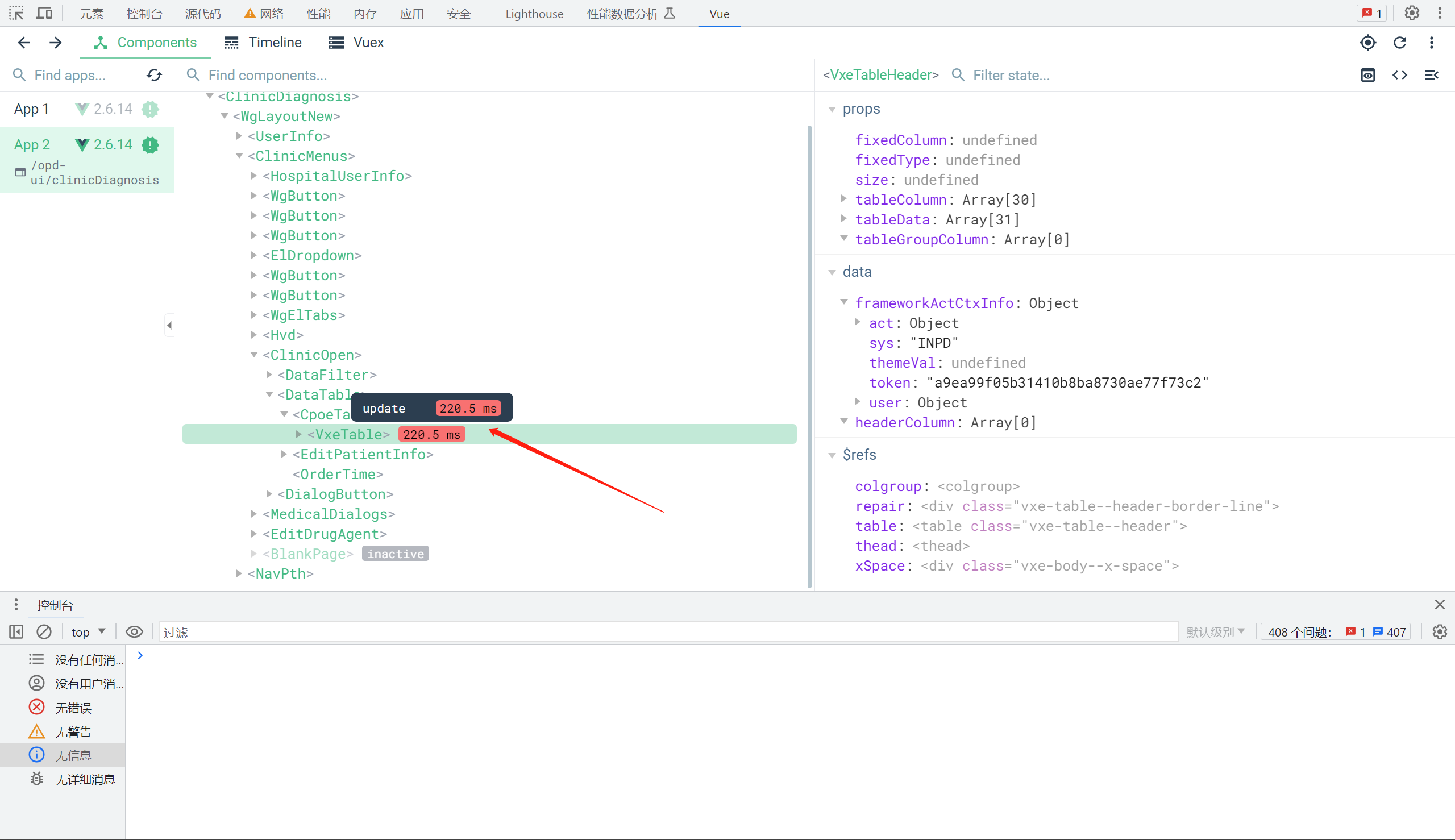Open DevTools settings gear icon
1455x840 pixels.
1411,13
